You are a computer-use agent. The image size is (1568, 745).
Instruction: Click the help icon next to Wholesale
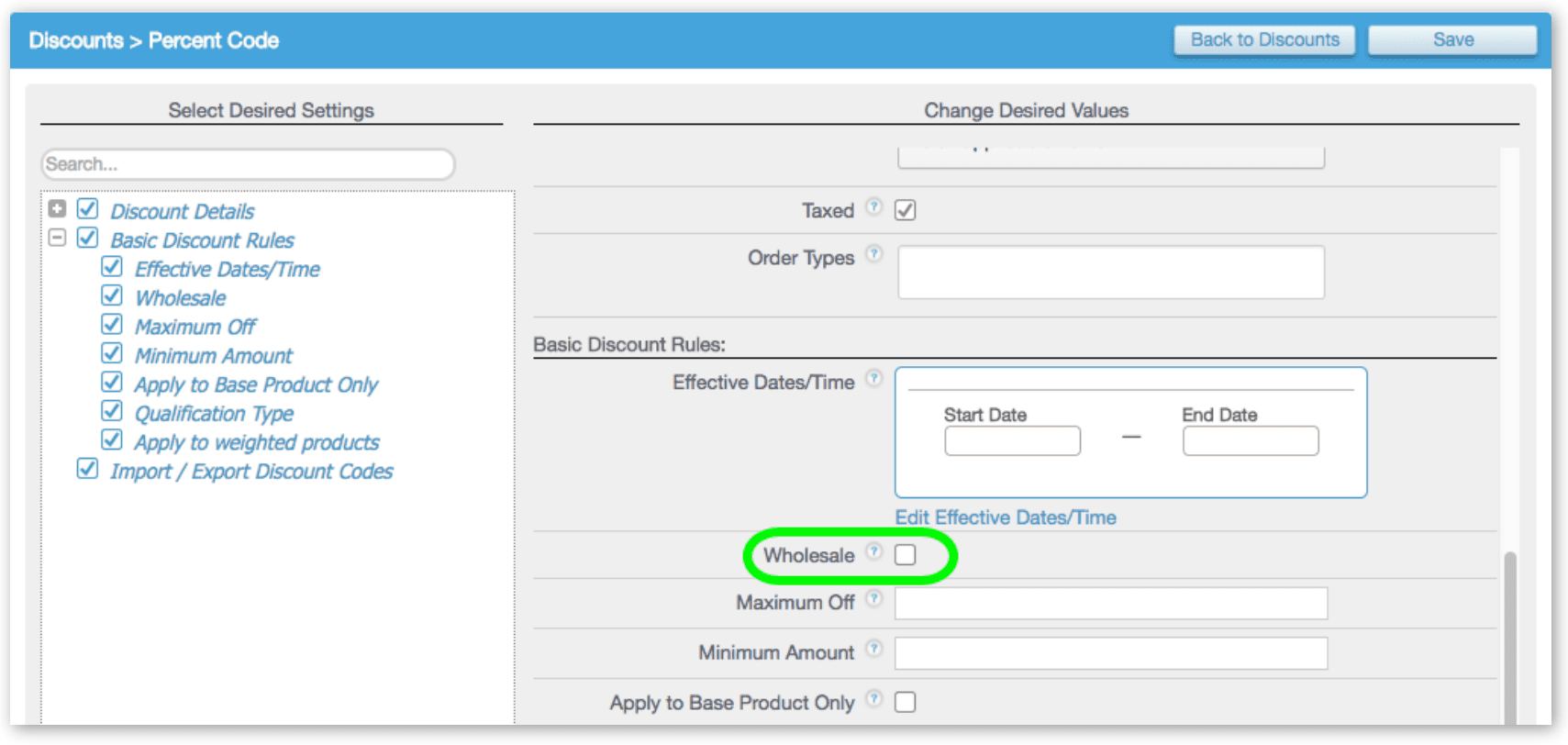[x=873, y=551]
